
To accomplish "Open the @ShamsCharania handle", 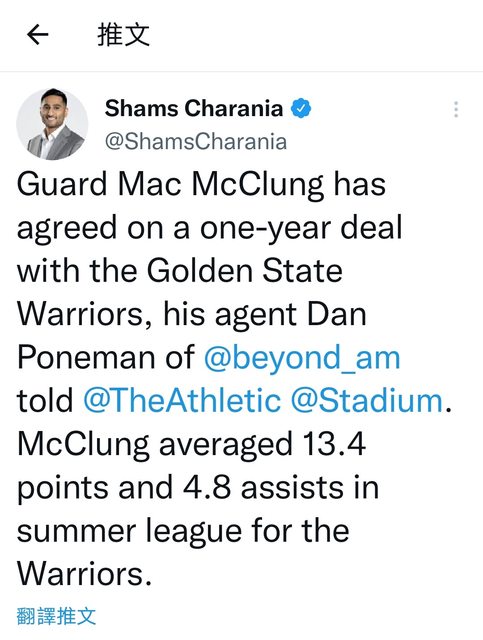I will tap(196, 142).
